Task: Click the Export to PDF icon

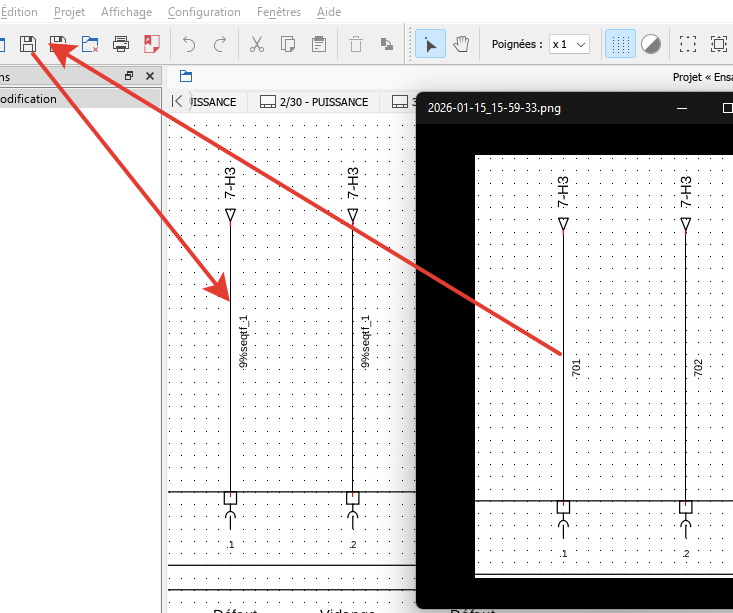Action: coord(151,44)
